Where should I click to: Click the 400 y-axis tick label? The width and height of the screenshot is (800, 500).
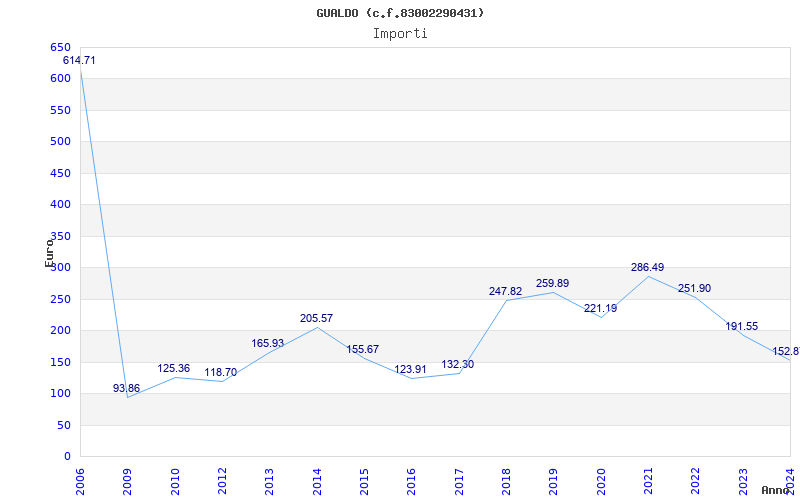(x=60, y=205)
